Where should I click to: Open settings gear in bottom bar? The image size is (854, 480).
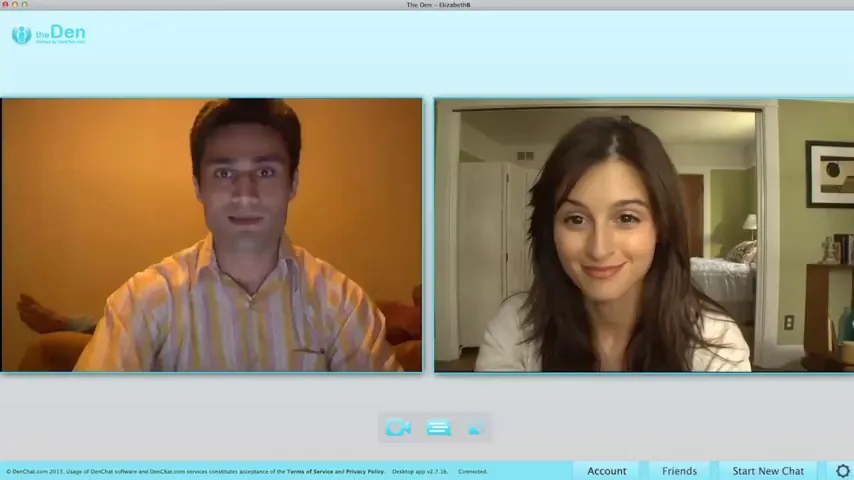tap(843, 471)
